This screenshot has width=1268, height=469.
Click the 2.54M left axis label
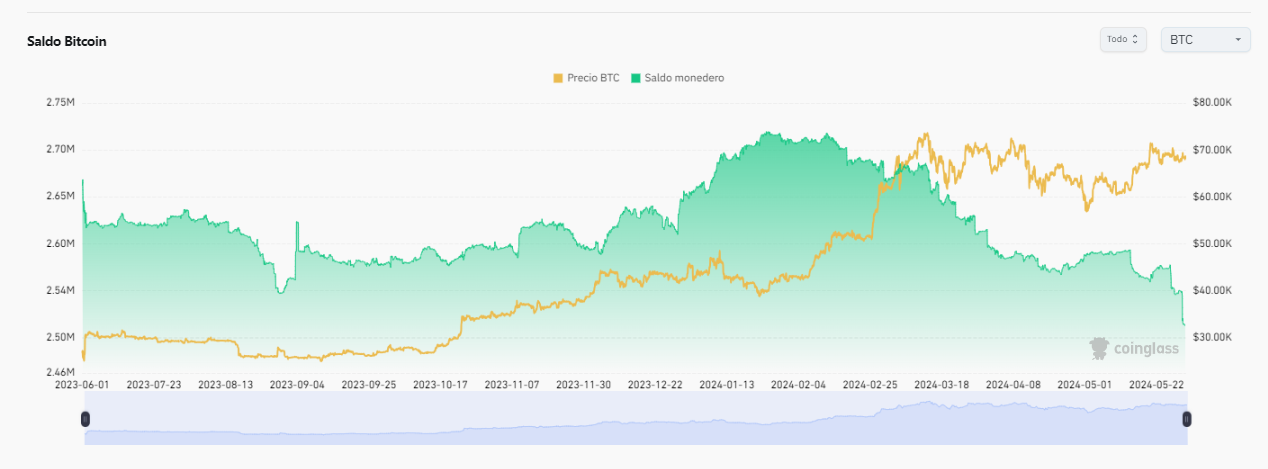(x=60, y=290)
